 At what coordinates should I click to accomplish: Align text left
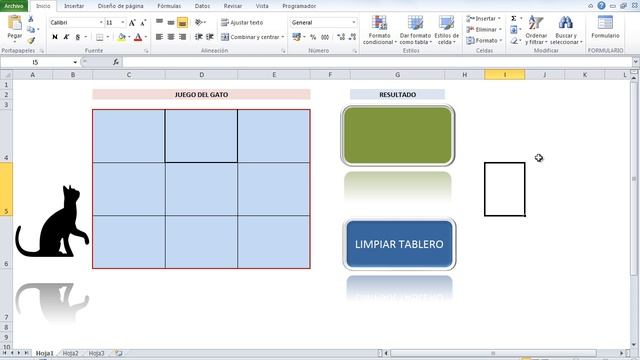pos(160,37)
